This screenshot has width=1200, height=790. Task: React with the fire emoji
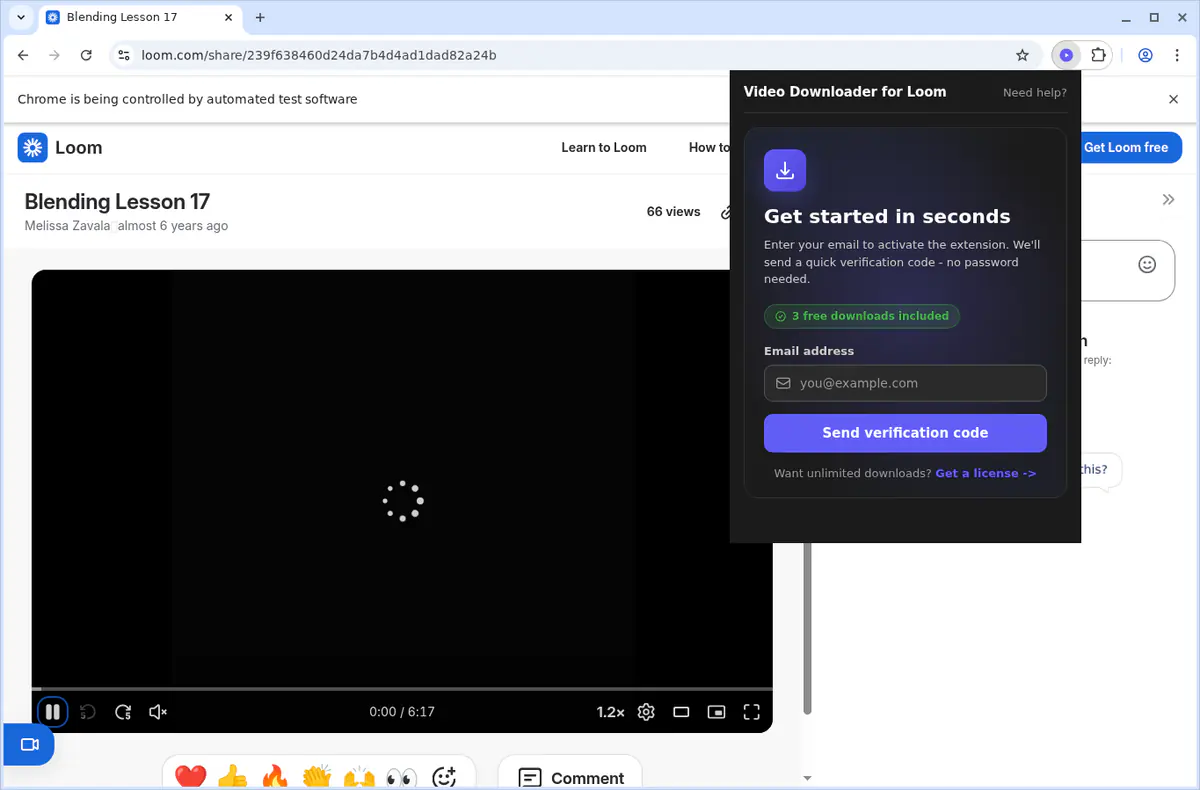coord(274,777)
